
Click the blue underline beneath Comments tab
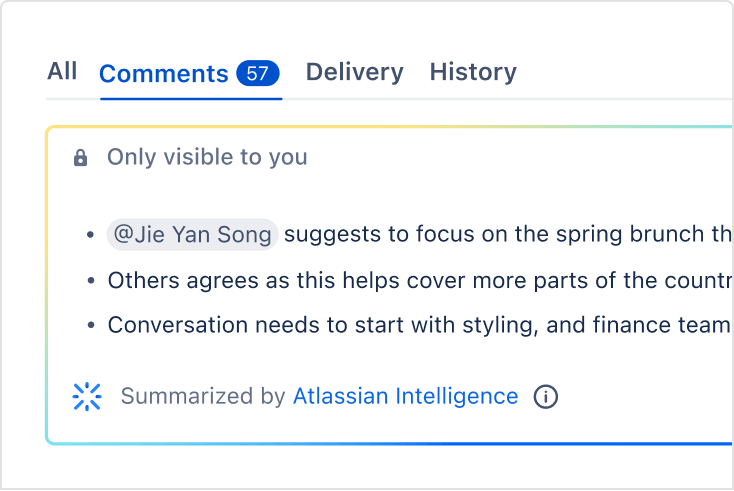point(191,98)
